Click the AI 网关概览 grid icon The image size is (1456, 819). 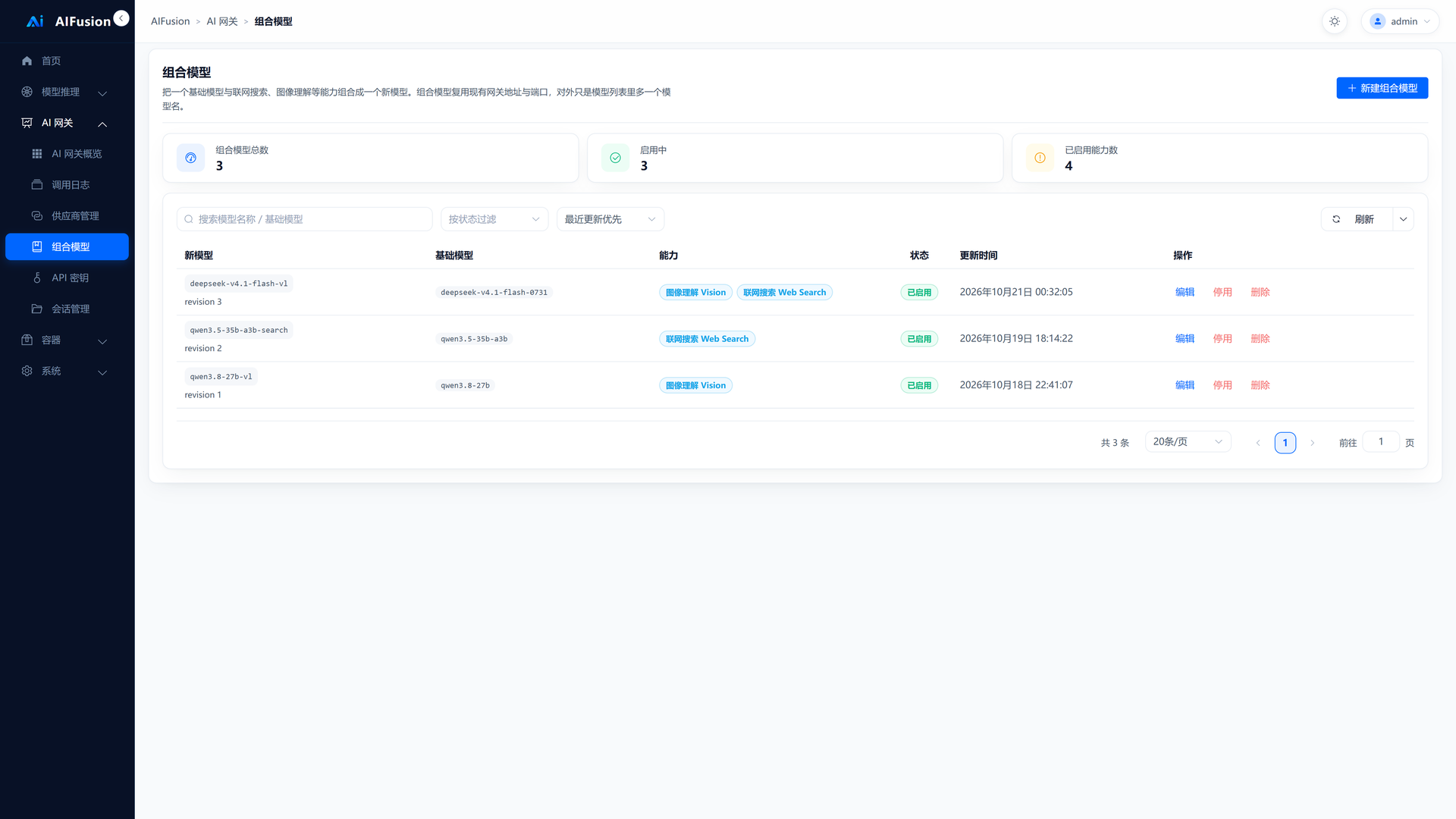click(37, 154)
